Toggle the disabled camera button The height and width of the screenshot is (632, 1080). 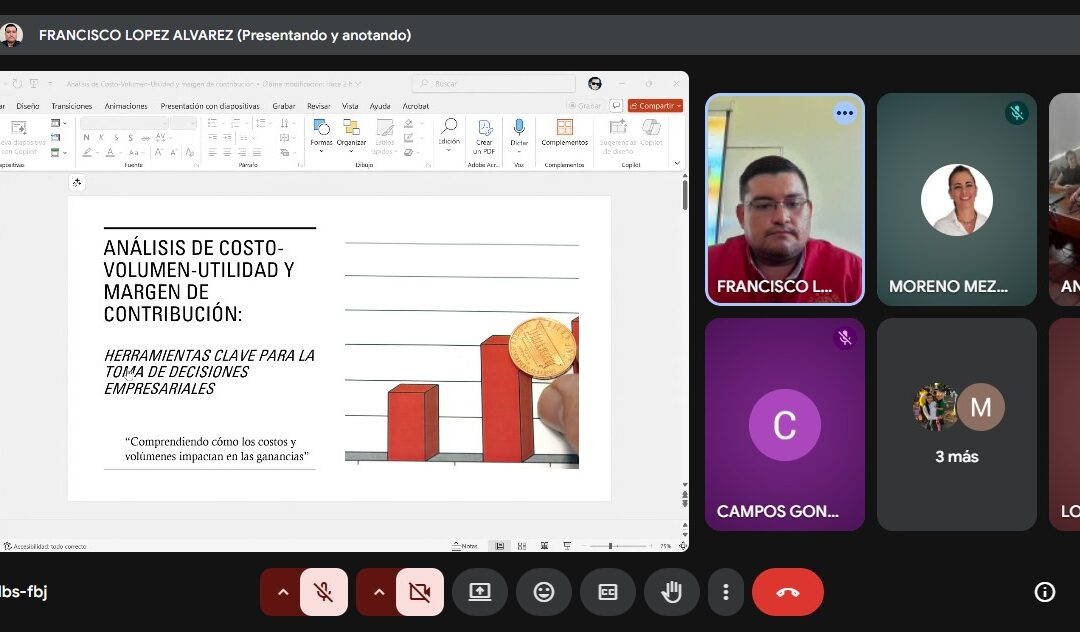[x=420, y=592]
